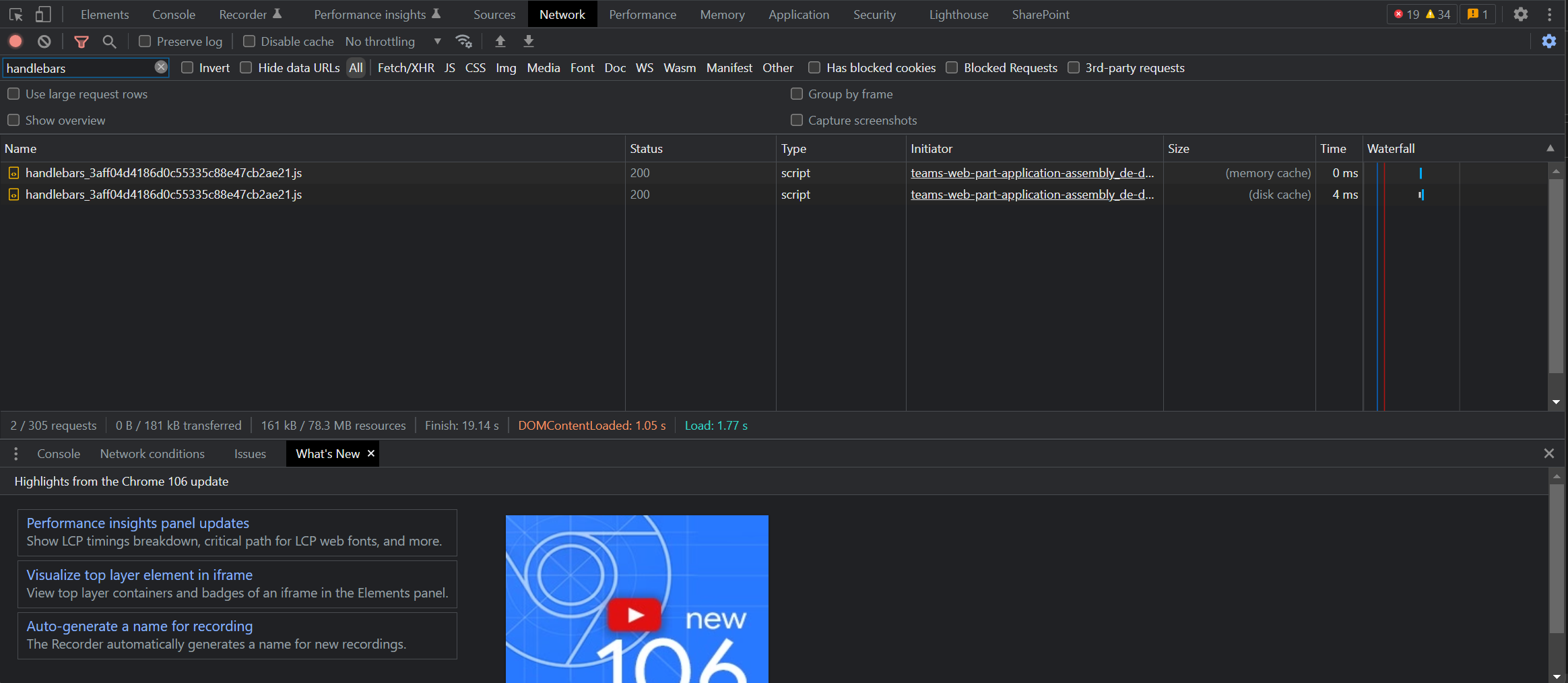Open DevTools settings gear icon
The width and height of the screenshot is (1568, 683).
[x=1521, y=14]
